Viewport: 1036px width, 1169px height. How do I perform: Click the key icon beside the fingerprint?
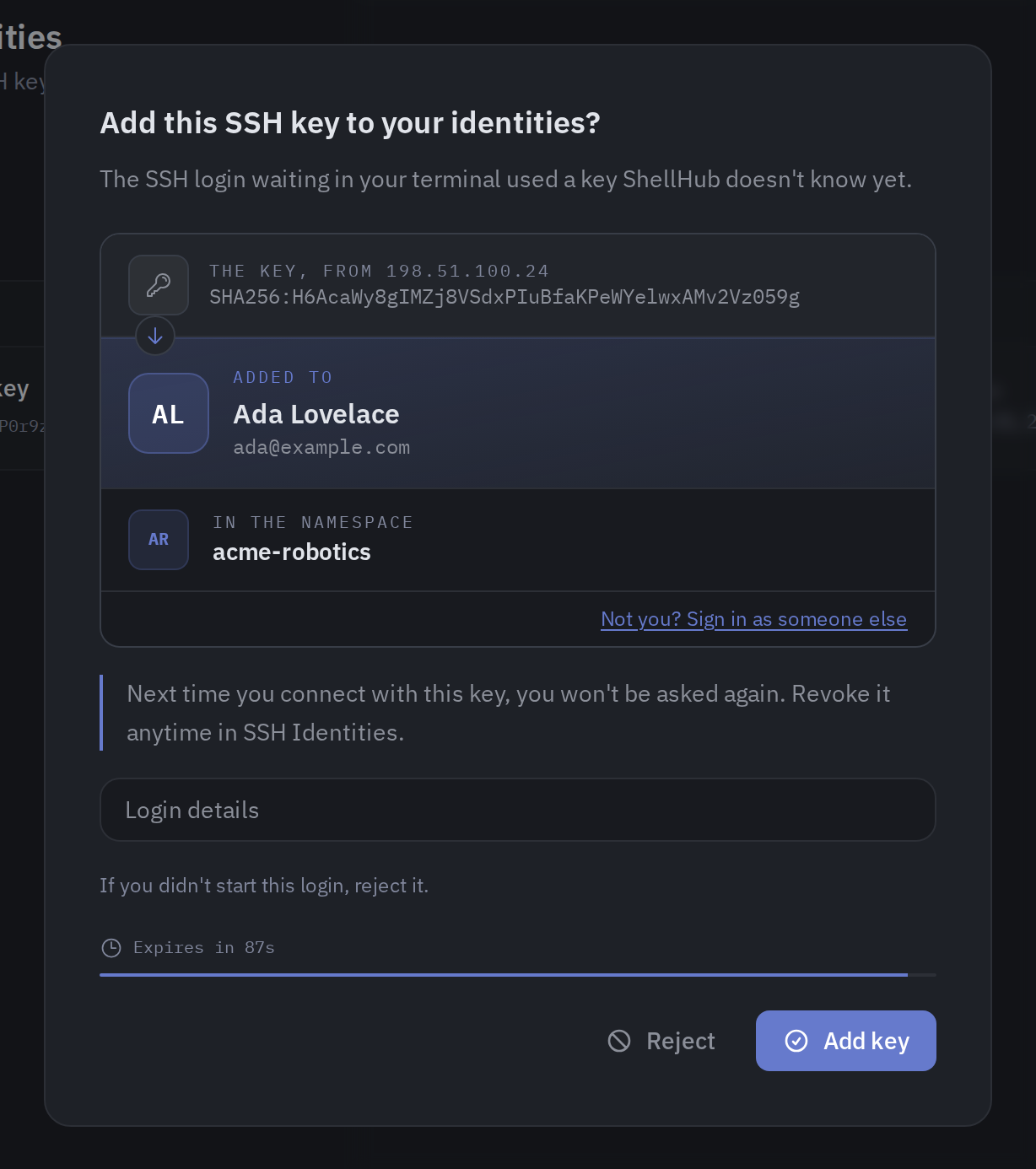click(x=159, y=285)
